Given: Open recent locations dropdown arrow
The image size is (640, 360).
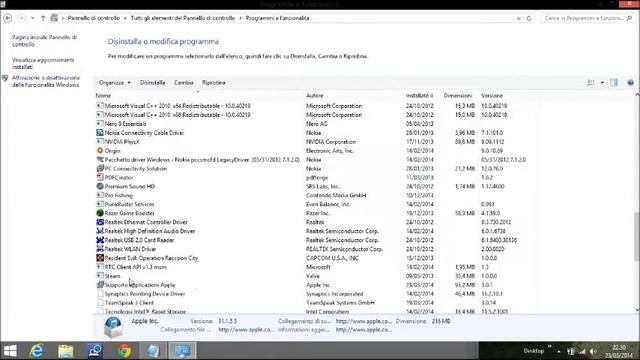Looking at the screenshot, I should pos(33,18).
